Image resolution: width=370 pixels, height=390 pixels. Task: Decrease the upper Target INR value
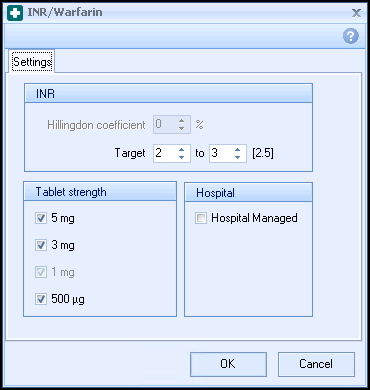tap(237, 157)
